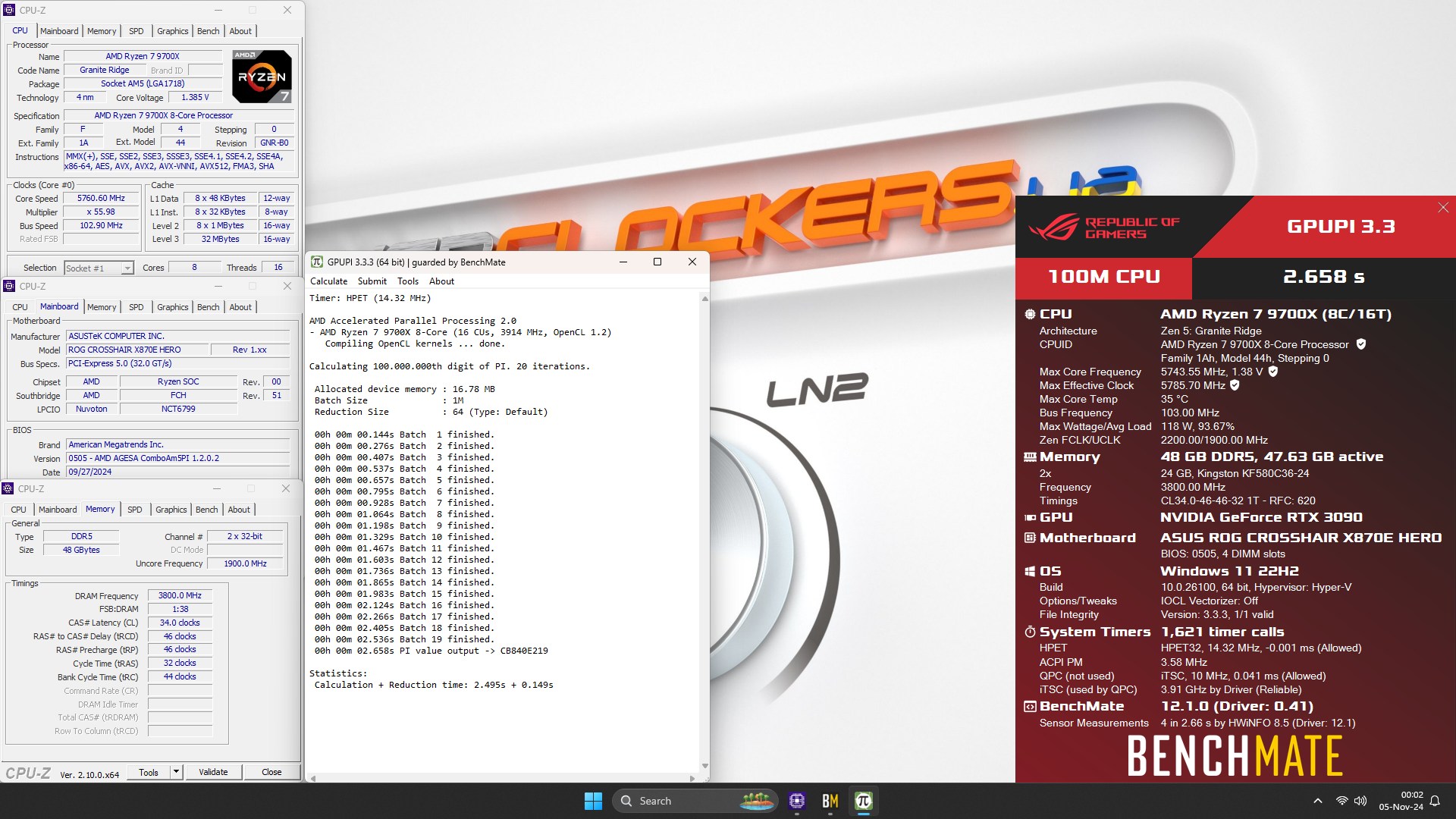The height and width of the screenshot is (819, 1456).
Task: Click GPUPI window title bar pi icon
Action: pos(317,262)
